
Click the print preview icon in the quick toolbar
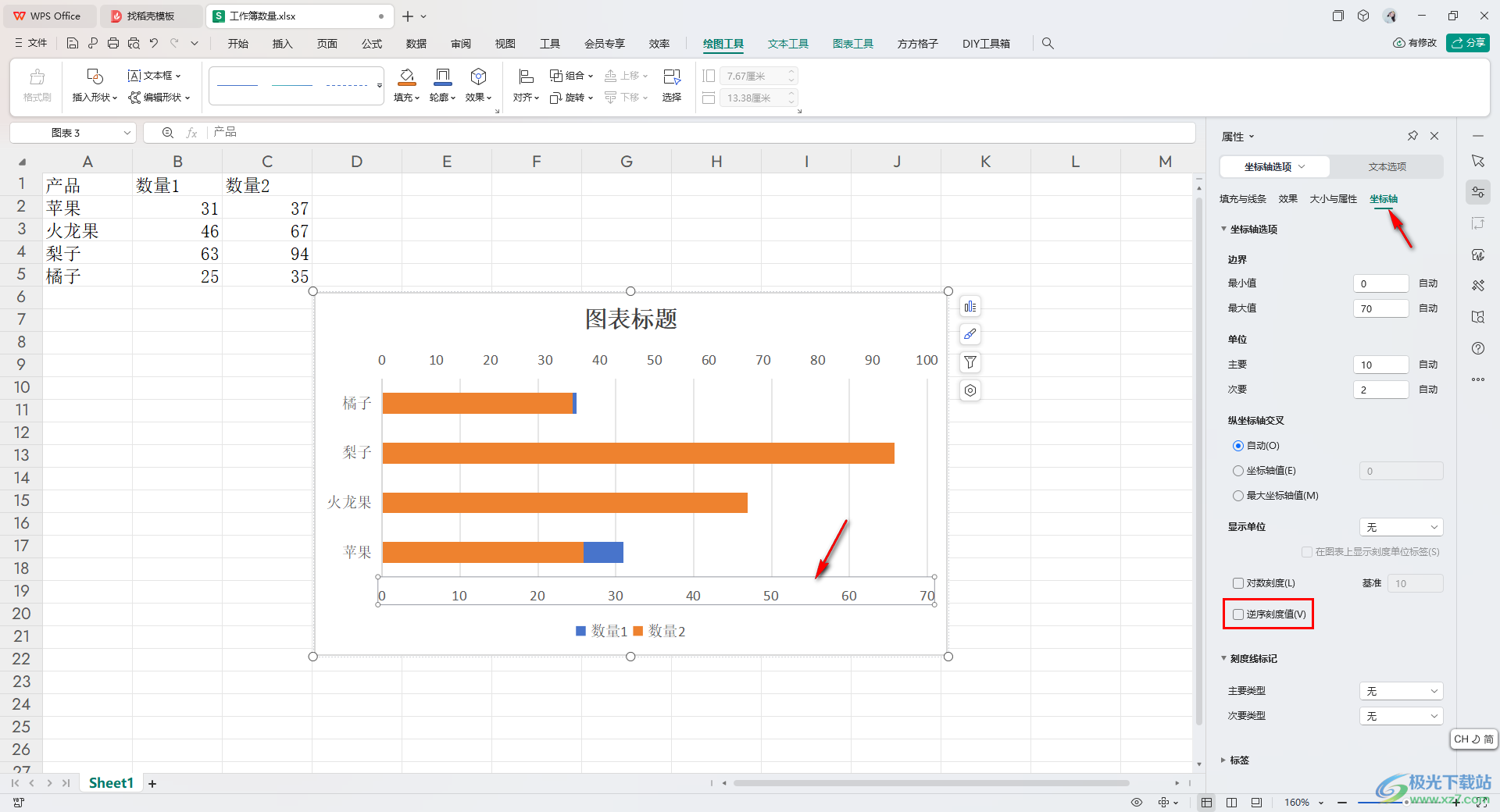click(134, 43)
